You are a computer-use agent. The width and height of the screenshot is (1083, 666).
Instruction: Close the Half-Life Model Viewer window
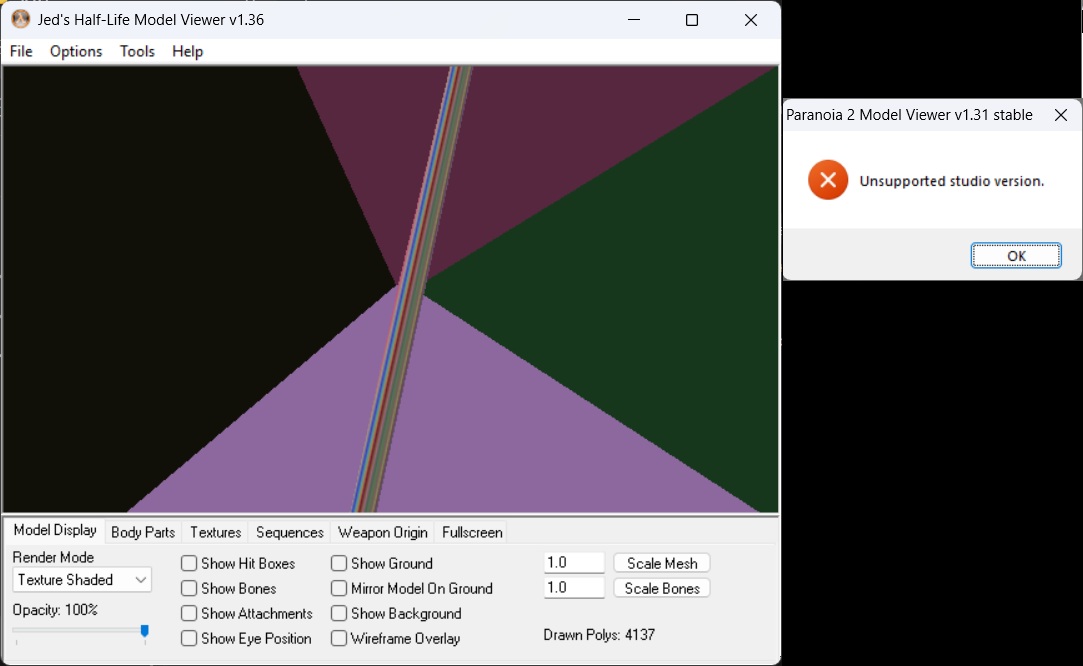tap(750, 20)
